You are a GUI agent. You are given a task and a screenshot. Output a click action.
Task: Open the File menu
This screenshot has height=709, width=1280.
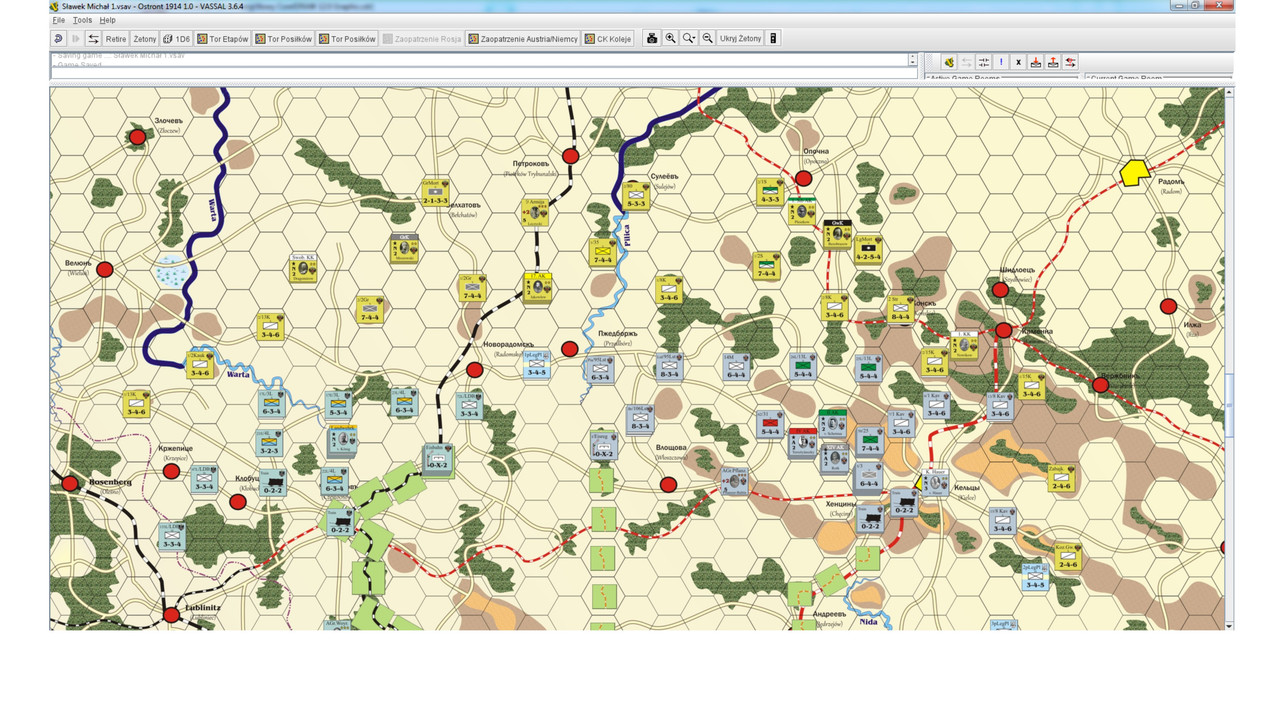59,20
